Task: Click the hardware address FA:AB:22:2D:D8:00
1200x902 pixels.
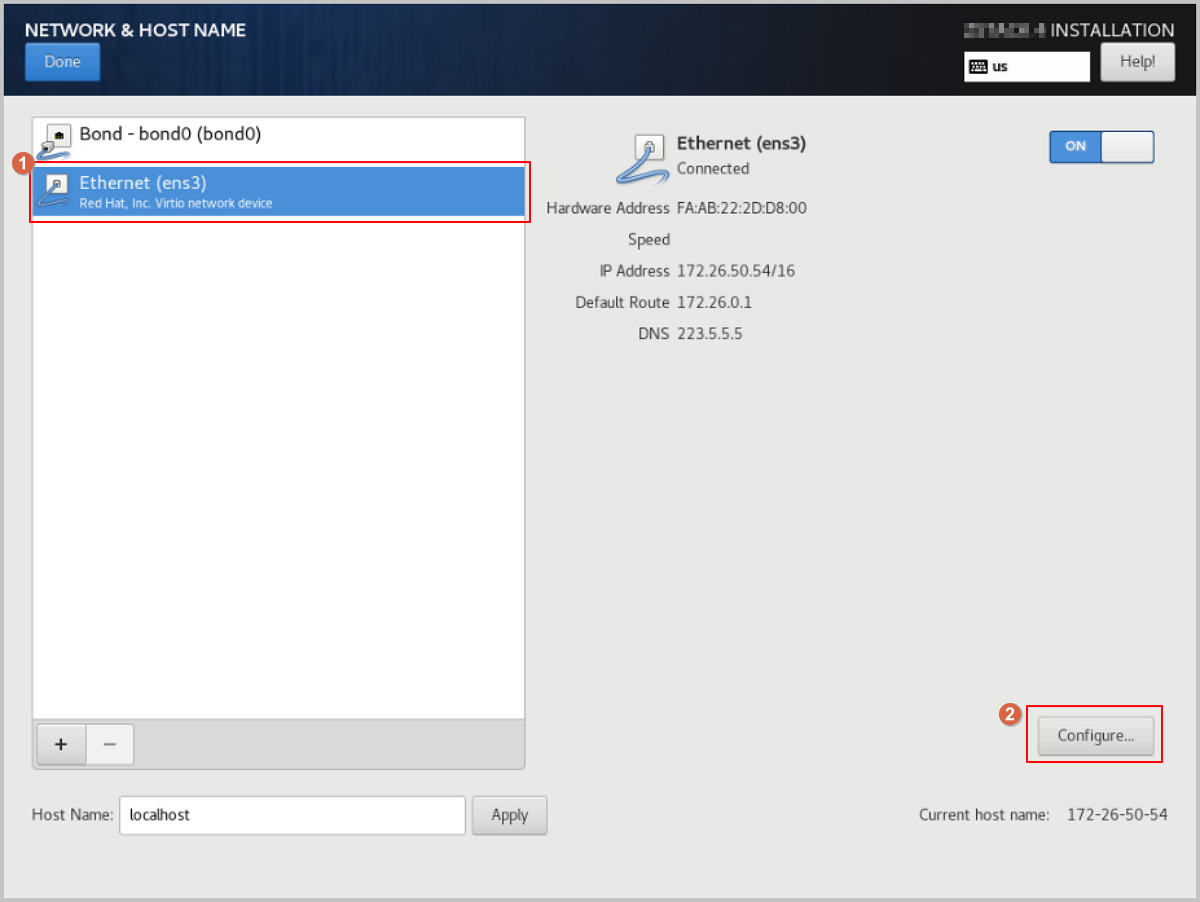Action: click(x=741, y=208)
